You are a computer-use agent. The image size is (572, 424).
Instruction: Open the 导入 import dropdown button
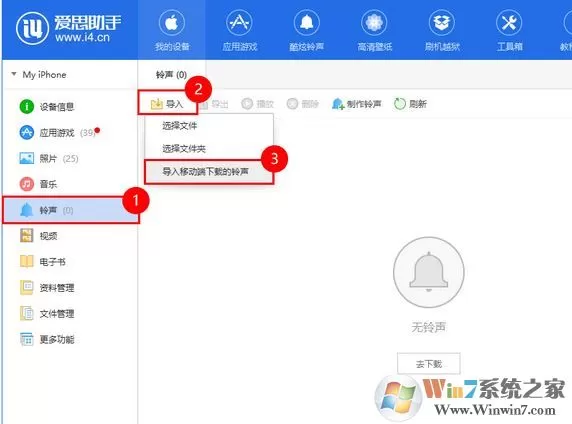(167, 104)
